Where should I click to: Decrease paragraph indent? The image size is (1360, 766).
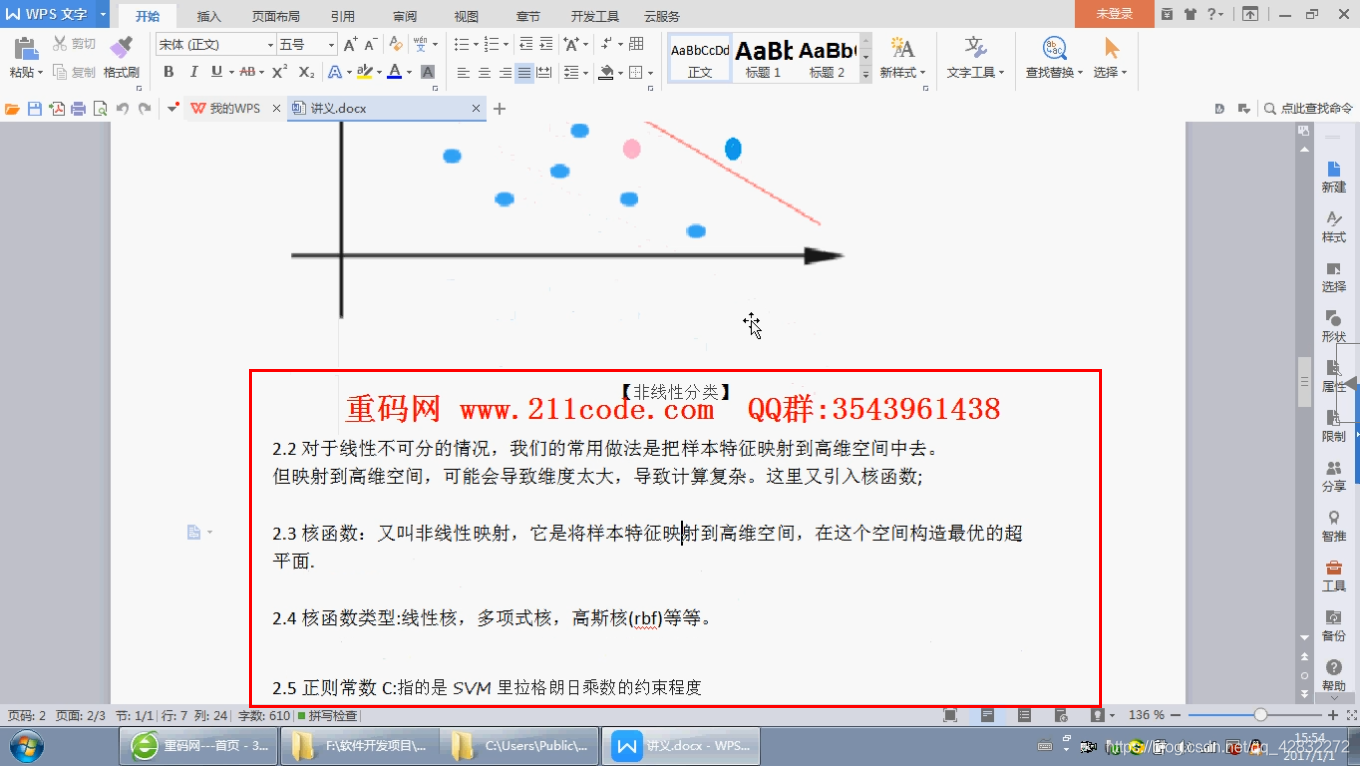[x=526, y=44]
